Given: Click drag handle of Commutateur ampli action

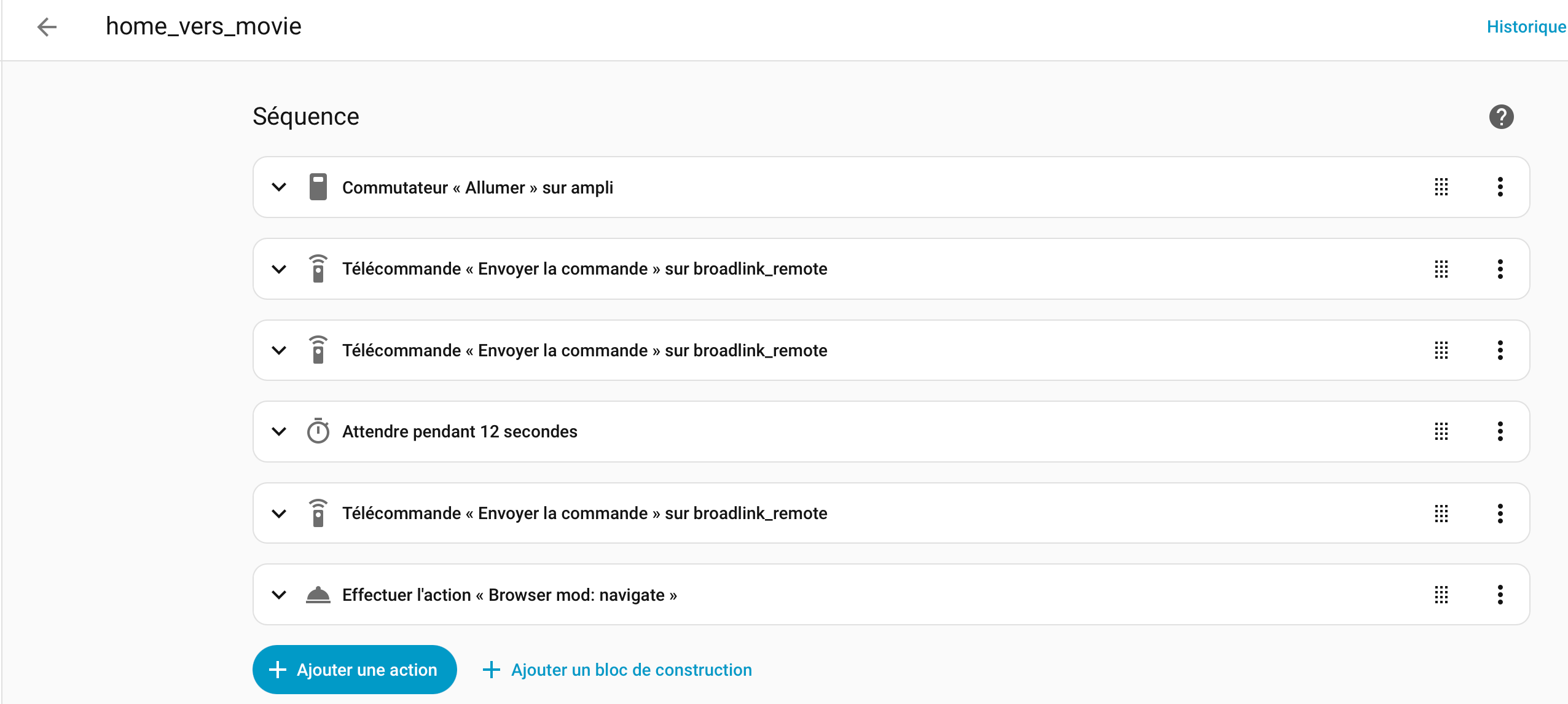Looking at the screenshot, I should (1441, 187).
